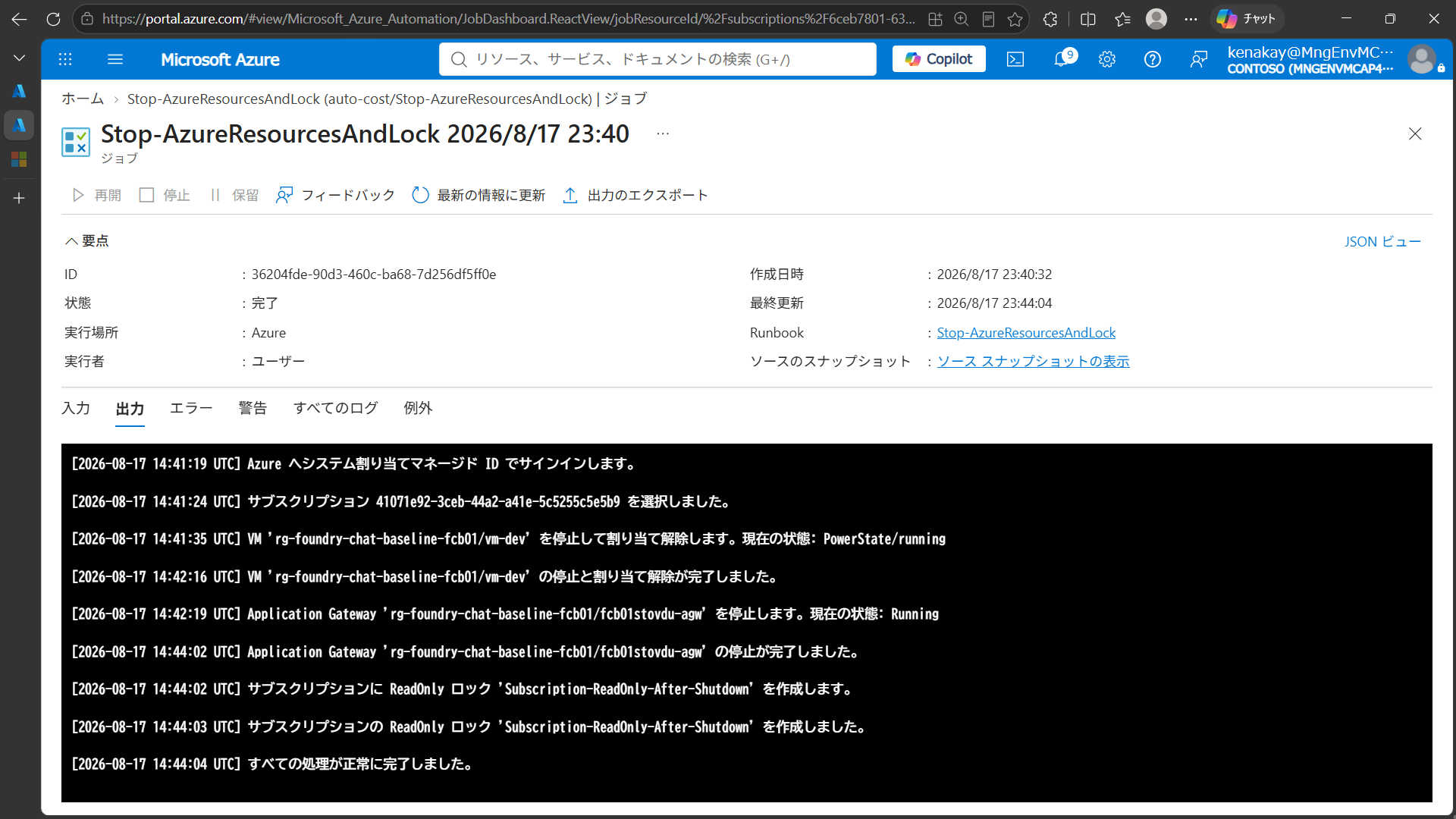
Task: Open the account avatar in Azure header
Action: [1422, 59]
